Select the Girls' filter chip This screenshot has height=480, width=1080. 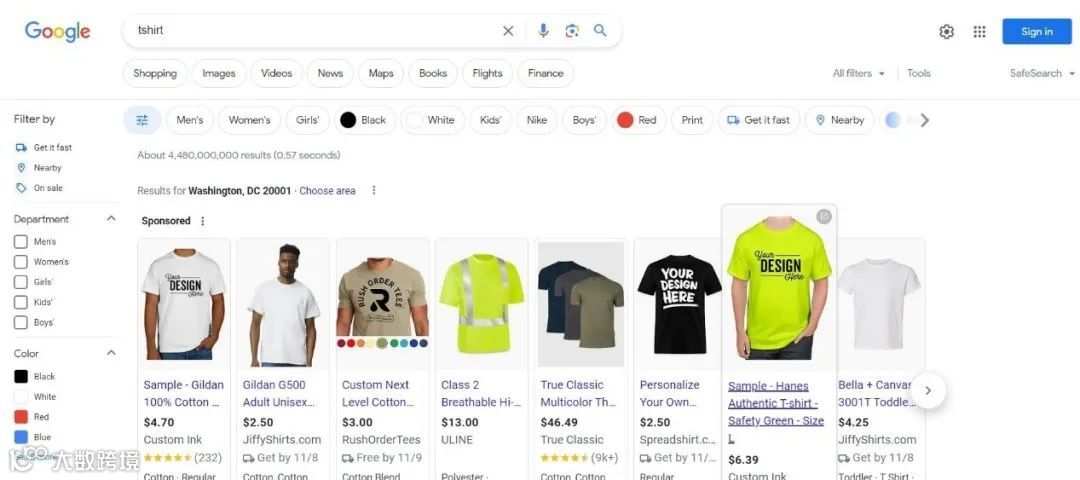click(x=307, y=120)
